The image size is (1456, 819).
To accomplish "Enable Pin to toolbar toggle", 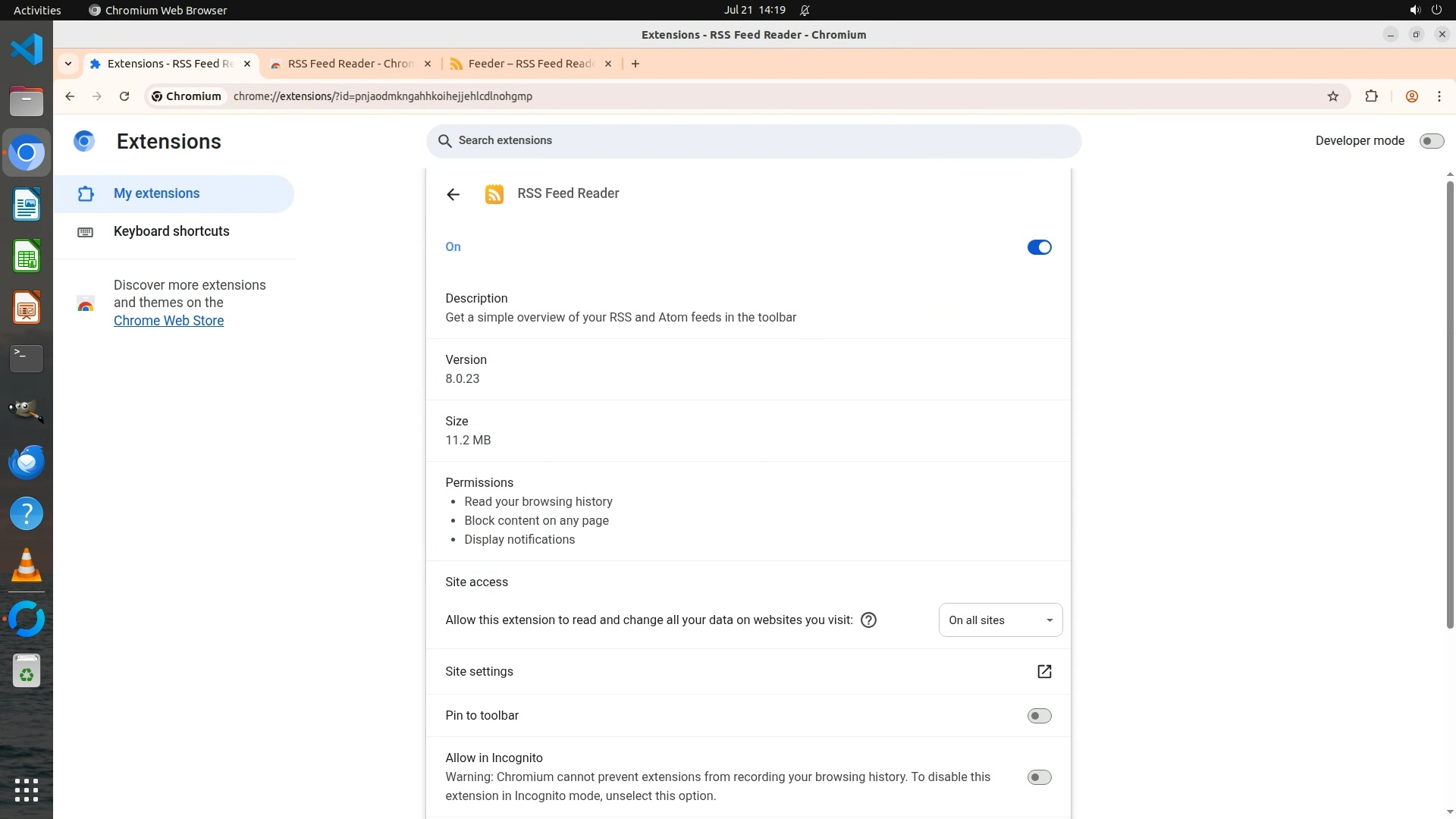I will (1039, 716).
